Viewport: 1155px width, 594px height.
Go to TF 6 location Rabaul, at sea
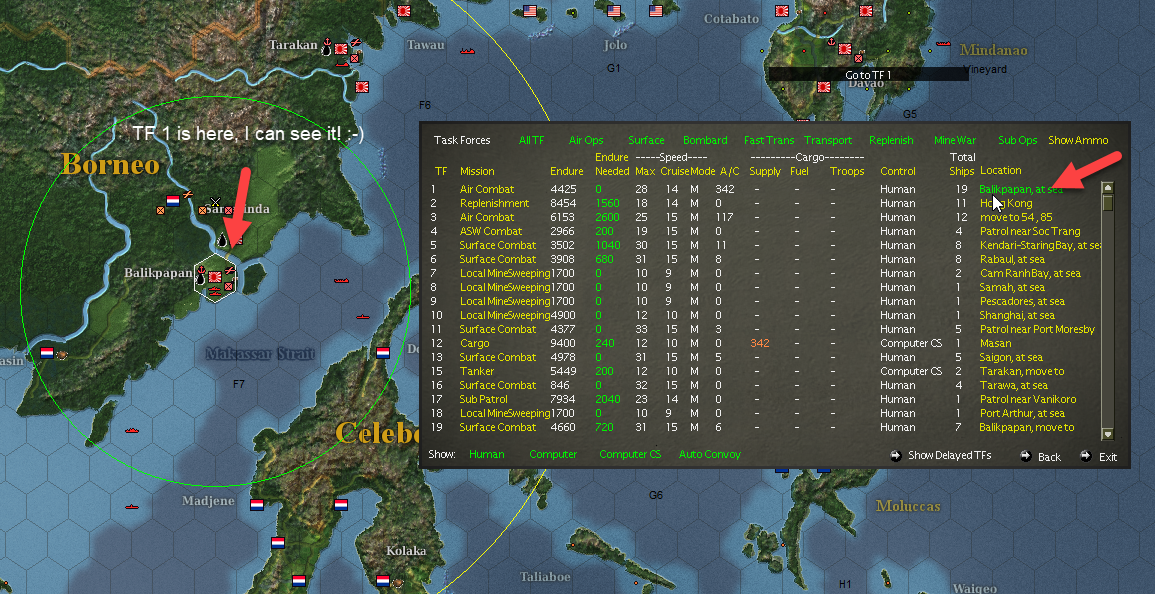pos(1012,259)
